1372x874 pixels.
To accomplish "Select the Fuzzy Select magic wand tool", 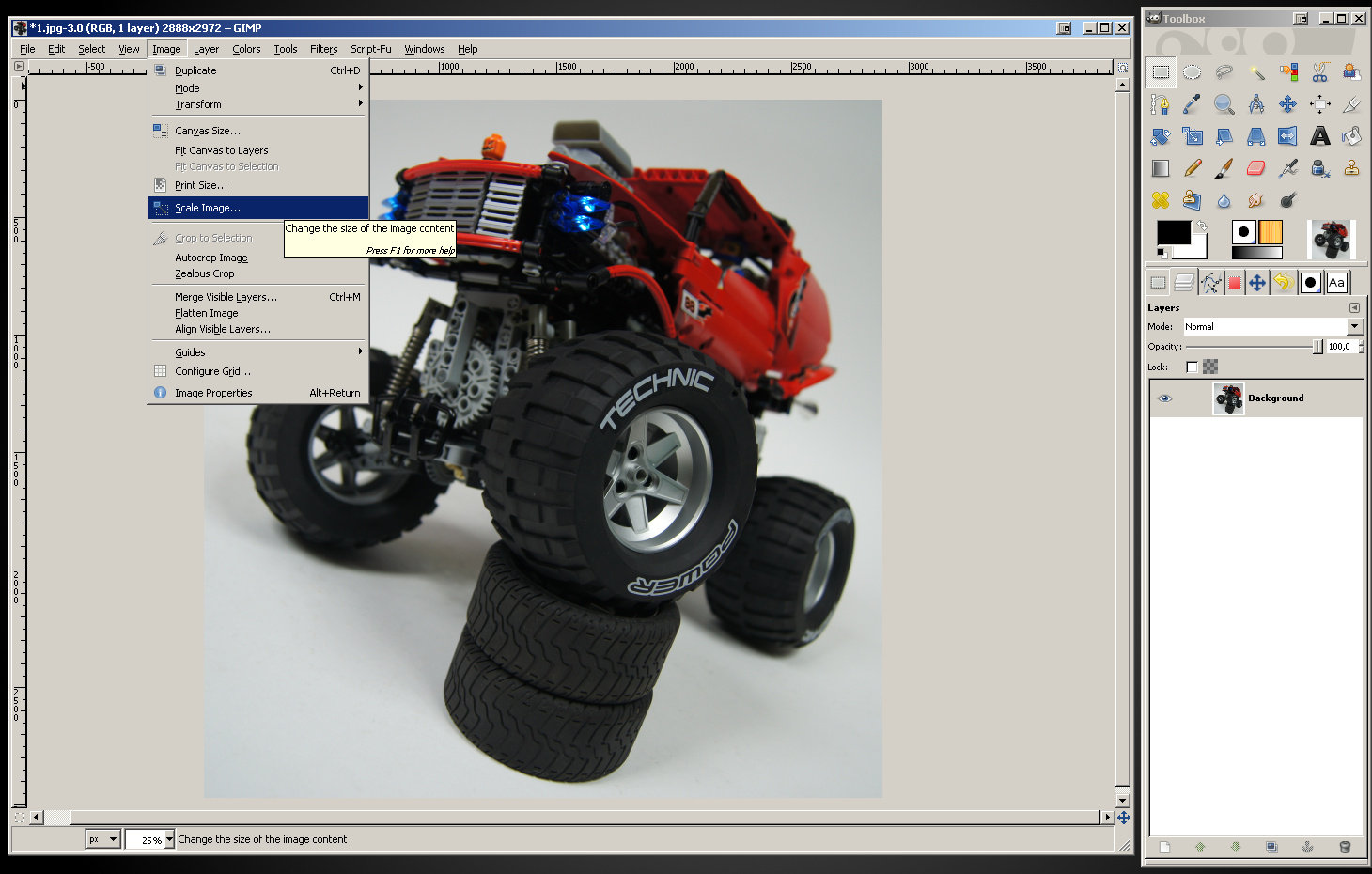I will (1256, 72).
